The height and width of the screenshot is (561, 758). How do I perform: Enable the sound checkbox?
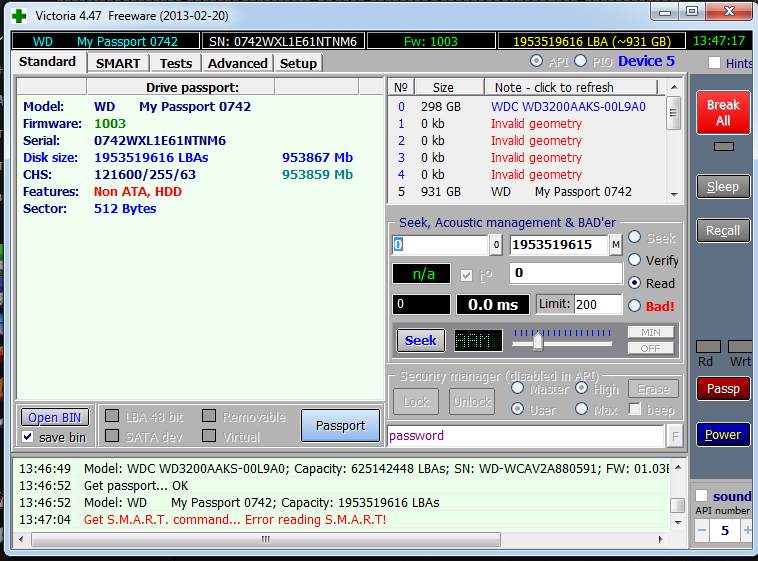pos(701,496)
